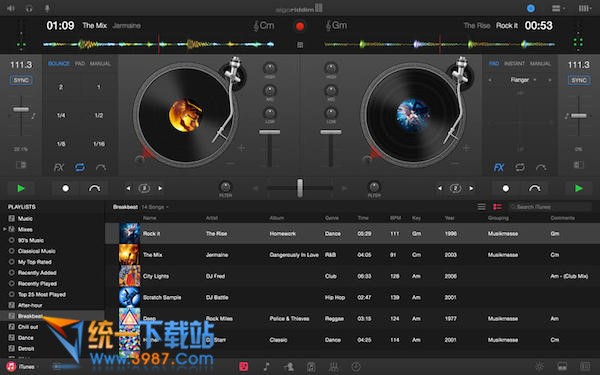
Task: Trigger the 2 beat bounce loop pad
Action: (x=61, y=87)
